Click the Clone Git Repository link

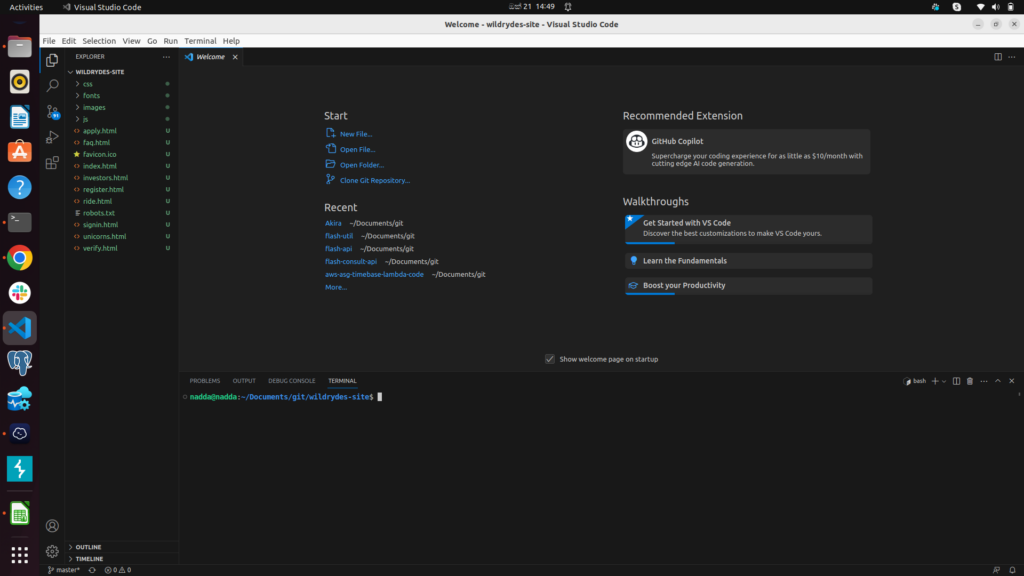tap(374, 180)
